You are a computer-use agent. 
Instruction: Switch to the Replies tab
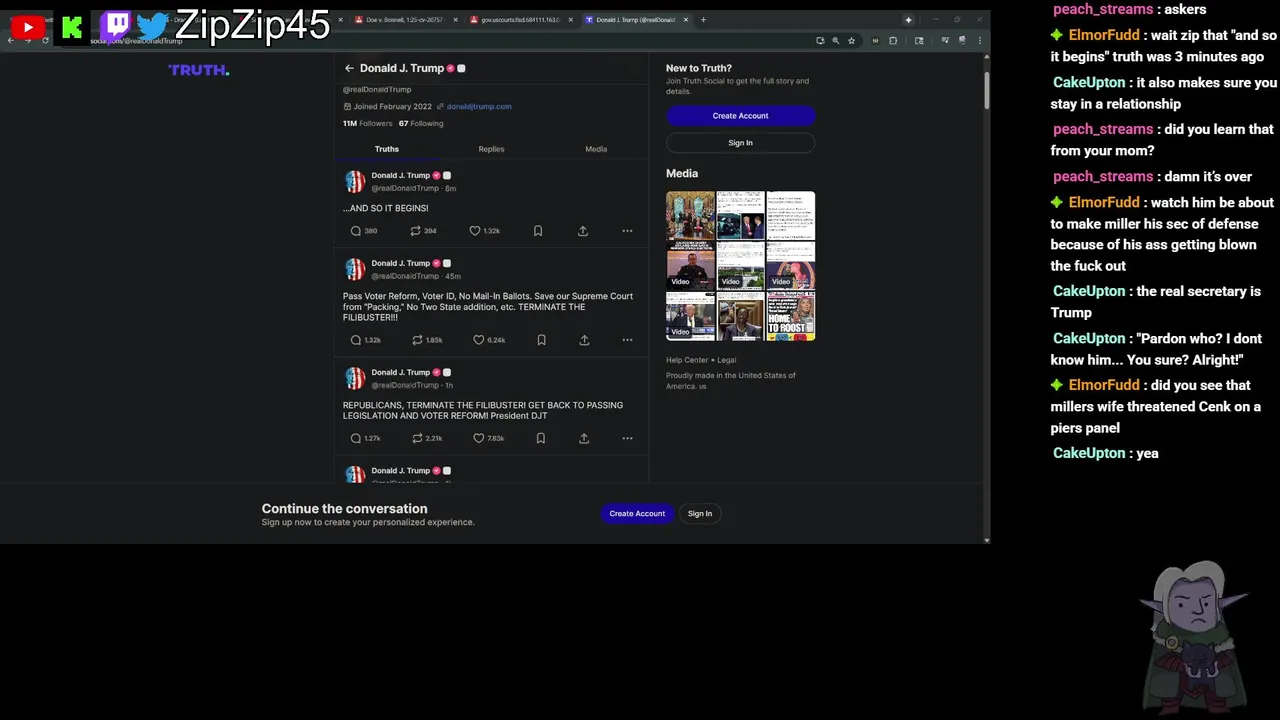[x=491, y=149]
